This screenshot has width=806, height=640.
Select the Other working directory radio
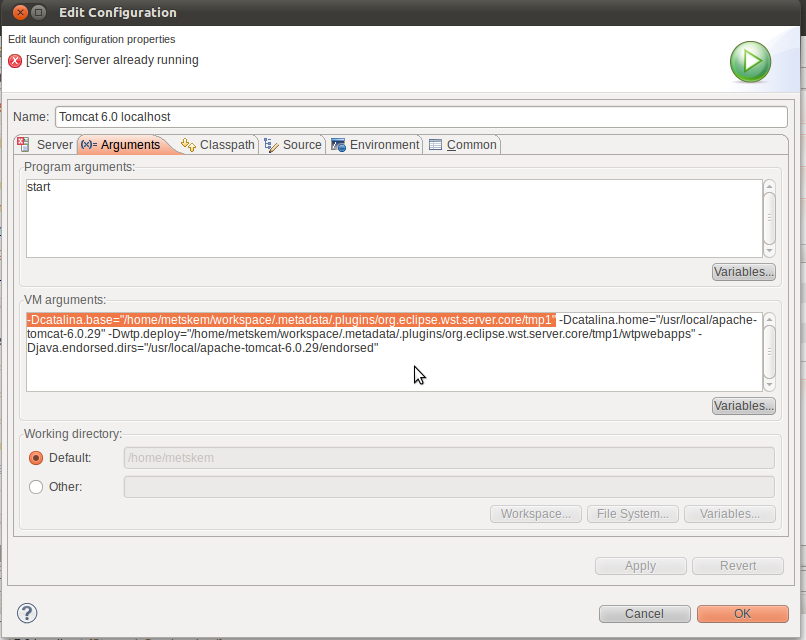36,487
